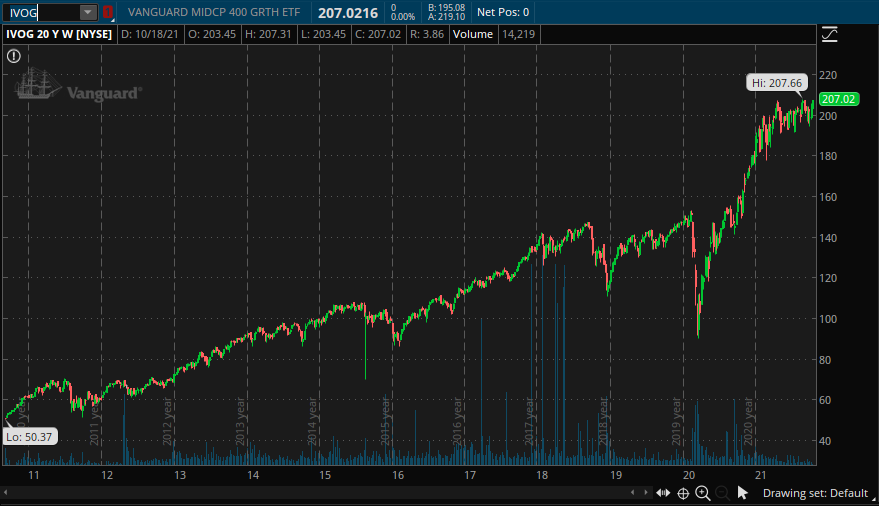Click the zoom in magnifier icon
The width and height of the screenshot is (879, 506).
click(702, 493)
